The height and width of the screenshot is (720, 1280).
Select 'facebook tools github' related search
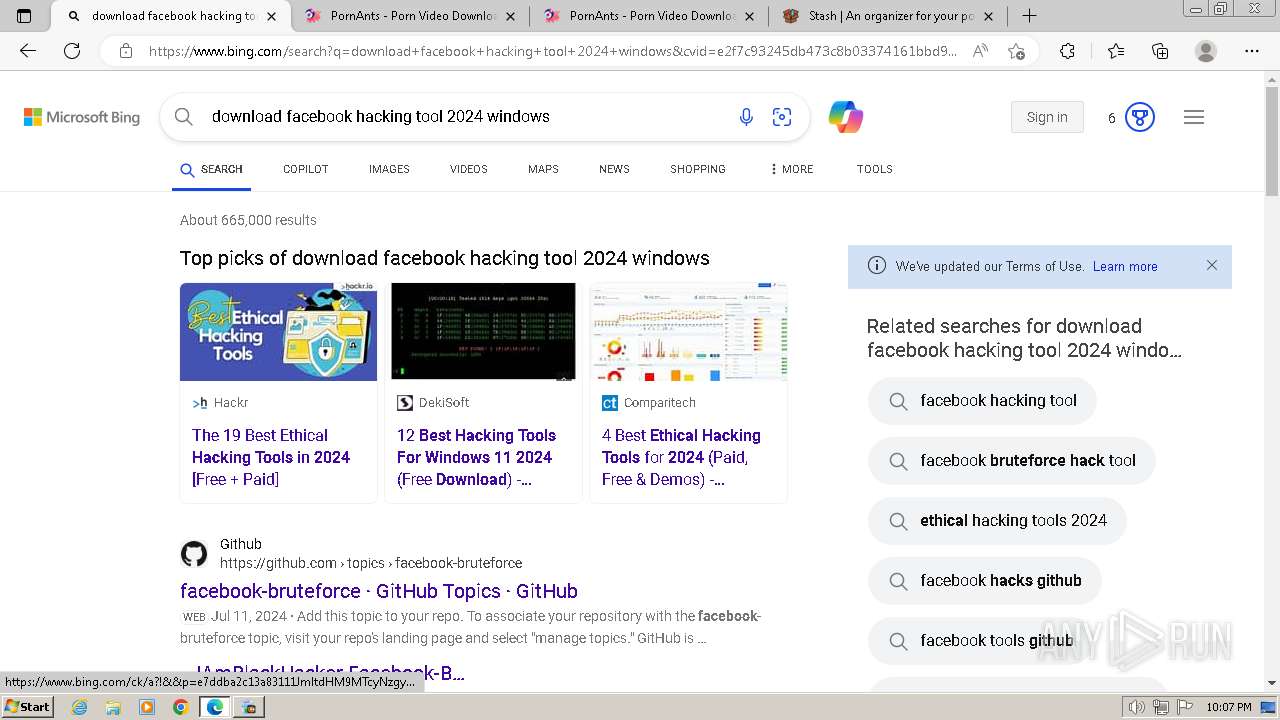point(980,641)
